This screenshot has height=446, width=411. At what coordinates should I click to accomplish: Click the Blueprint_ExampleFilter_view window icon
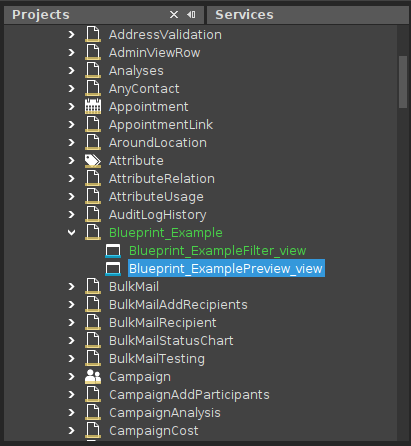113,251
